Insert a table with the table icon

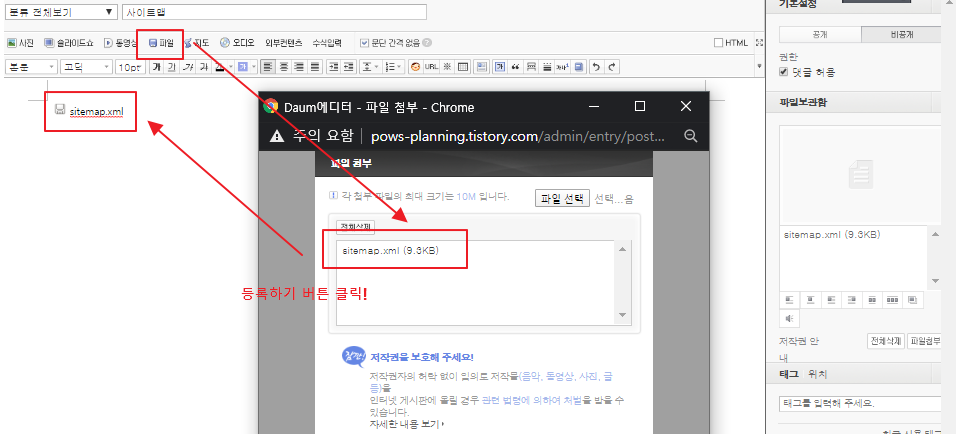[x=463, y=67]
